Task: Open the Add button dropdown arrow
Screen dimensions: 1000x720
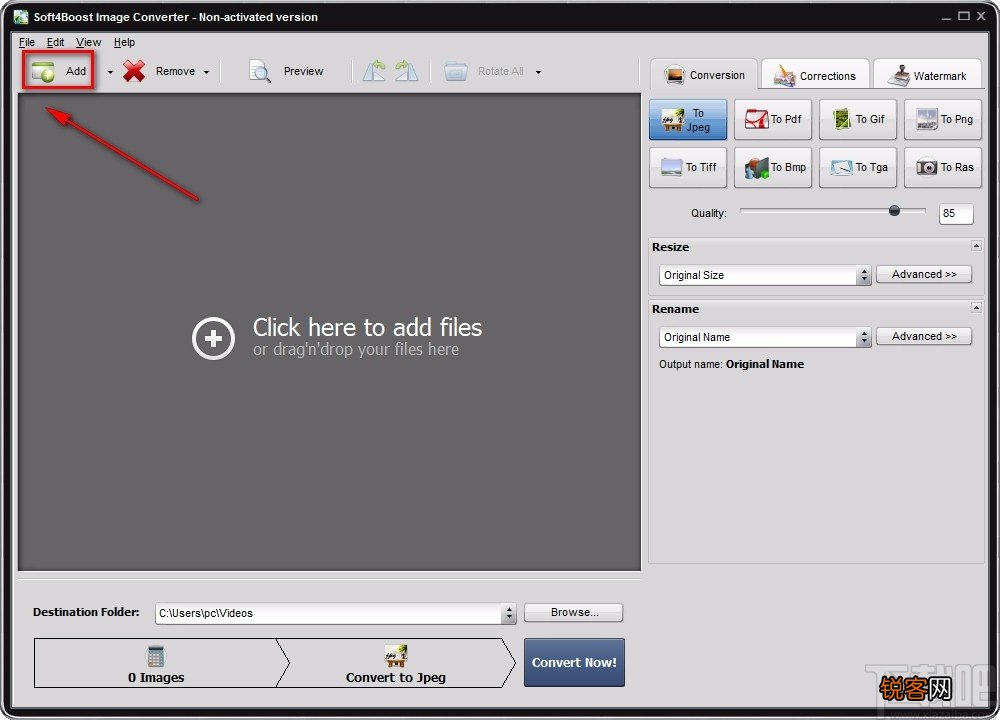Action: coord(110,72)
